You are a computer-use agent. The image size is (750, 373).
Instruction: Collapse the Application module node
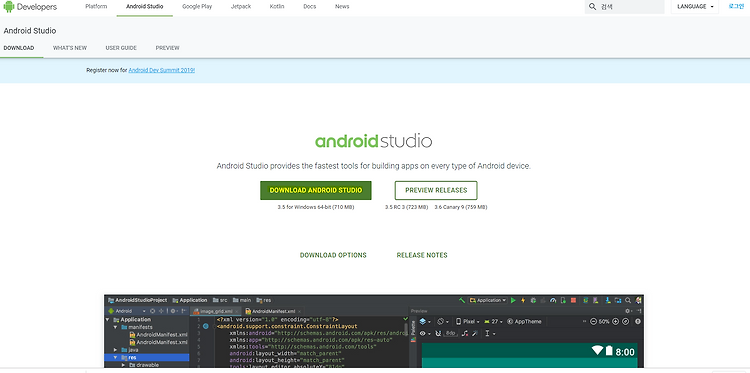pyautogui.click(x=108, y=319)
